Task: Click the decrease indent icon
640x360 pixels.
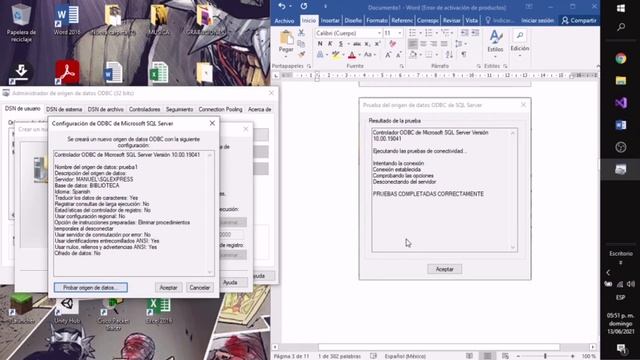Action: pyautogui.click(x=464, y=33)
